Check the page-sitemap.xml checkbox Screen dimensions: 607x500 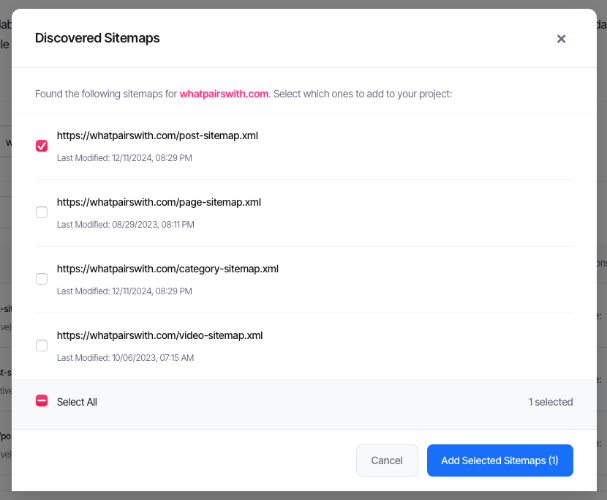(x=42, y=212)
